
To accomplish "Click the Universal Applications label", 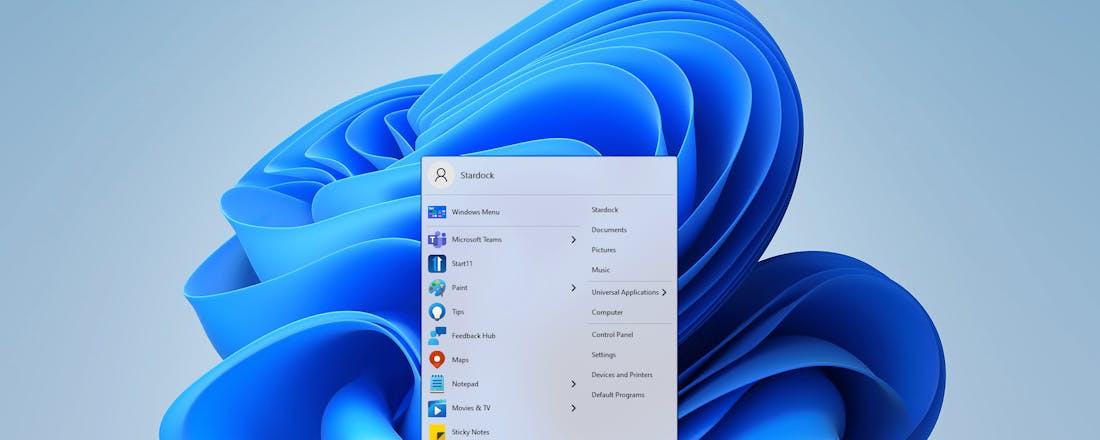I will 625,292.
